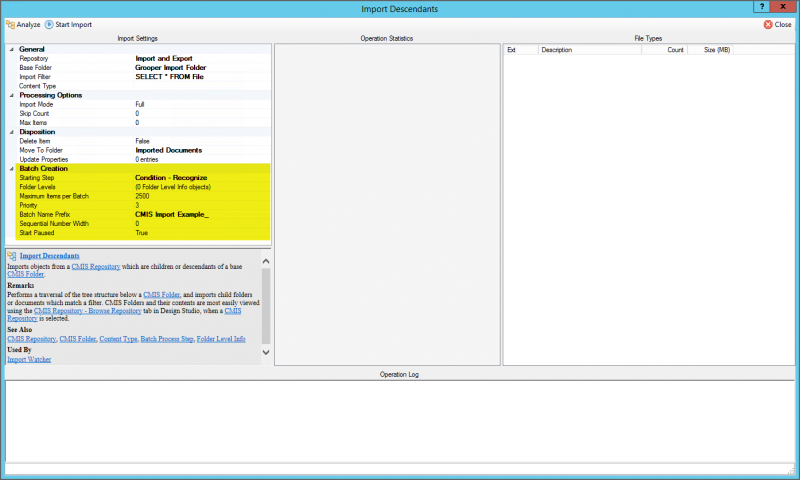800x480 pixels.
Task: Edit Batch Name Prefix CMIS Import Example_
Action: coord(171,215)
